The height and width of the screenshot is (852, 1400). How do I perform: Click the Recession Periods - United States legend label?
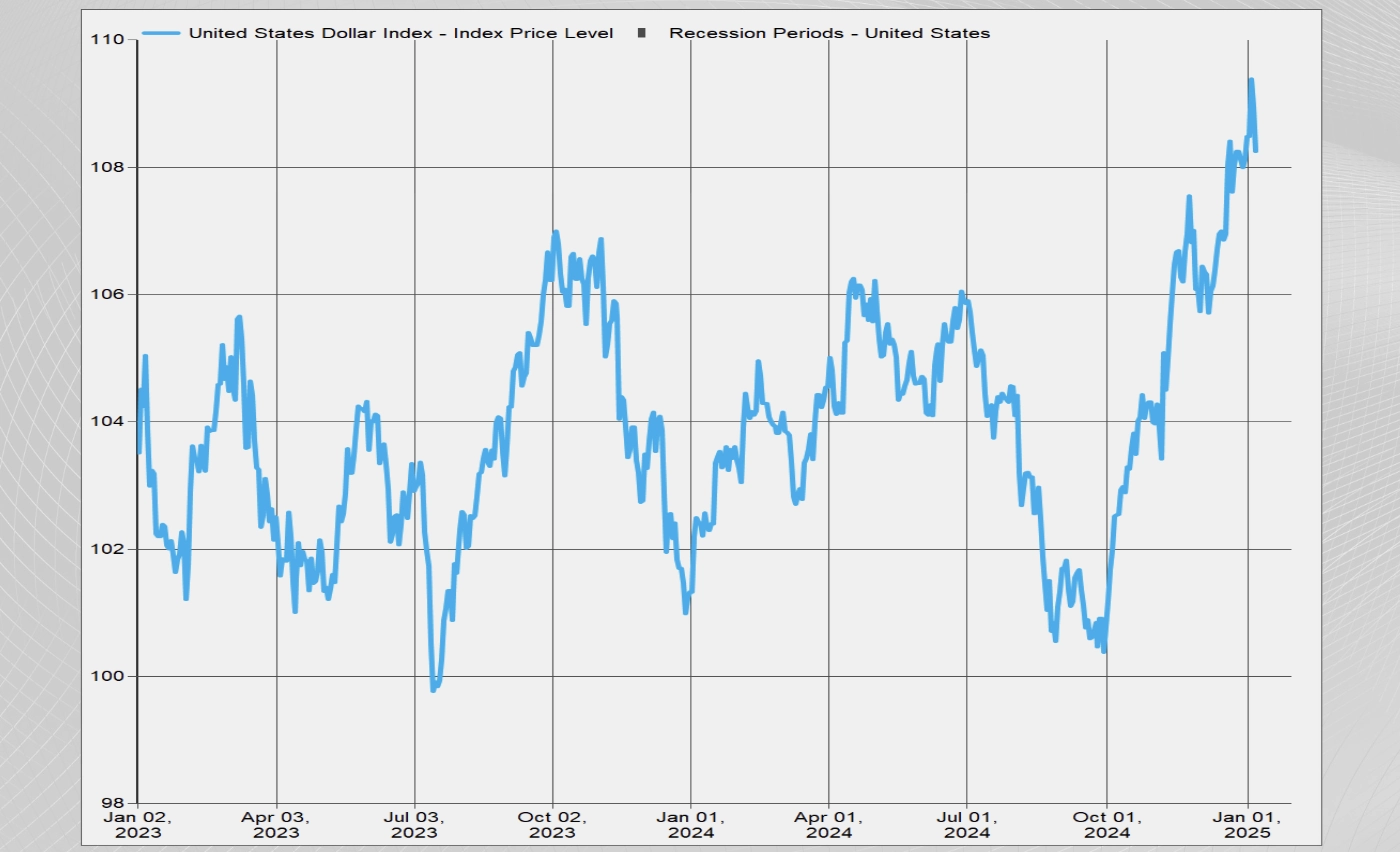[830, 33]
